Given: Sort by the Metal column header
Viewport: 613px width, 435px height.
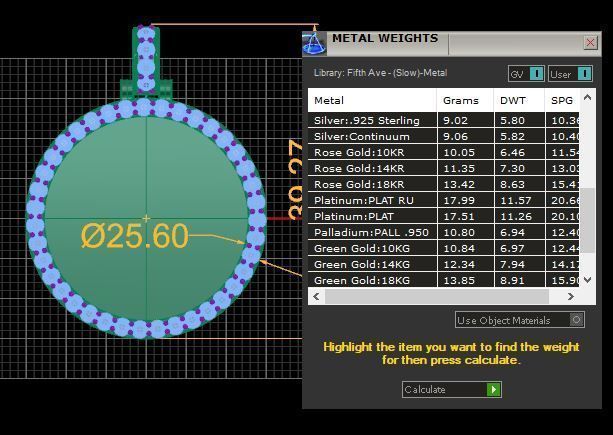Looking at the screenshot, I should pyautogui.click(x=372, y=100).
